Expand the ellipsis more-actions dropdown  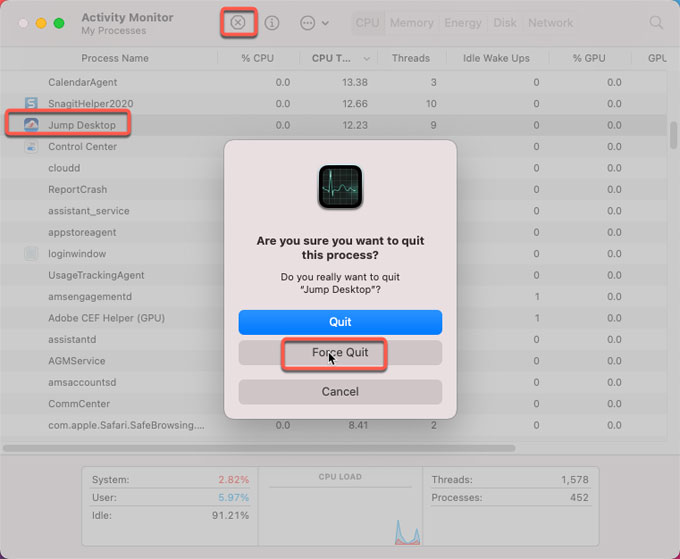(x=313, y=22)
